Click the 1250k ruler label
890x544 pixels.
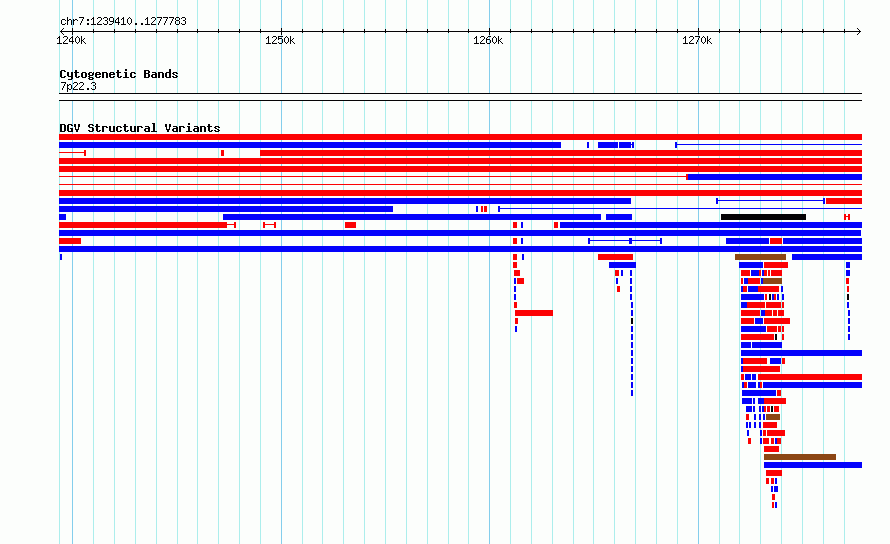pos(280,40)
